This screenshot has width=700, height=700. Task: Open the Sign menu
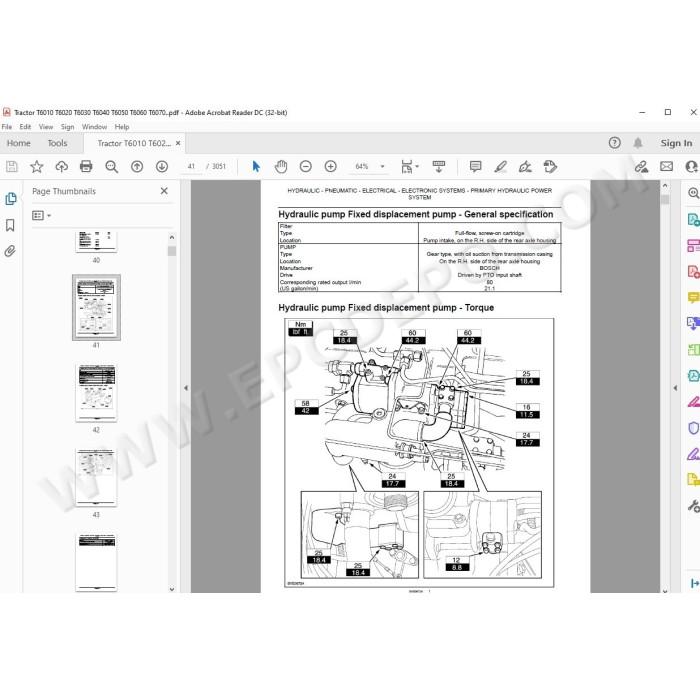coord(67,127)
